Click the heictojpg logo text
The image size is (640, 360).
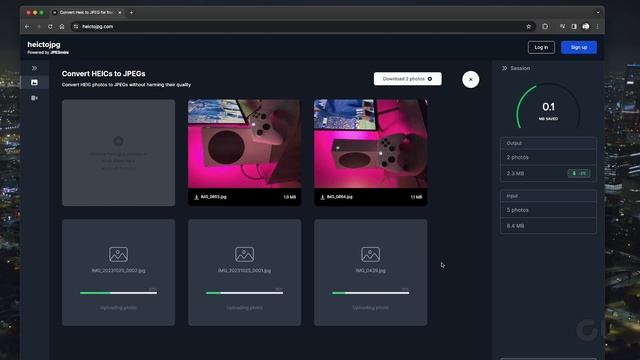point(44,44)
